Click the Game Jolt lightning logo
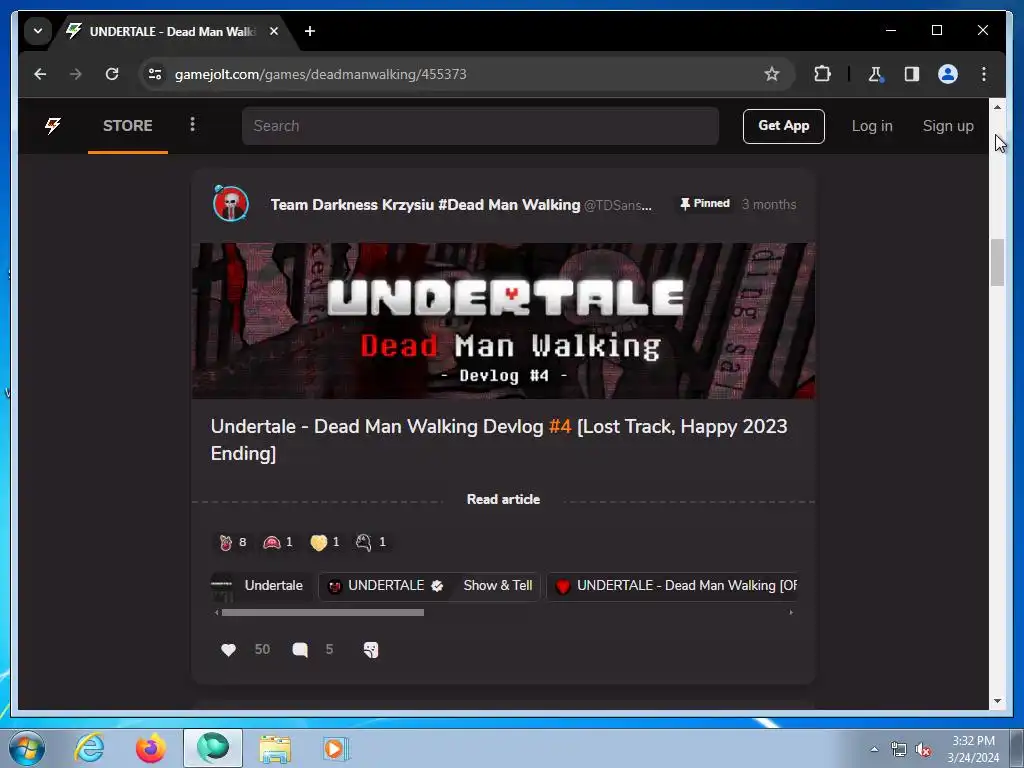 [x=53, y=125]
